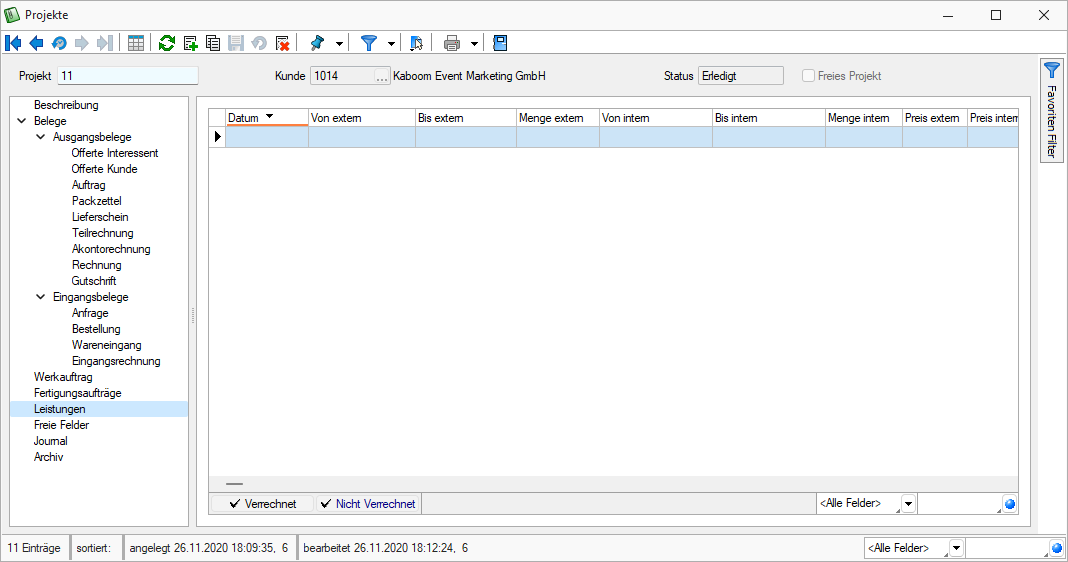Go to the next record
Image resolution: width=1068 pixels, height=562 pixels.
pos(82,44)
